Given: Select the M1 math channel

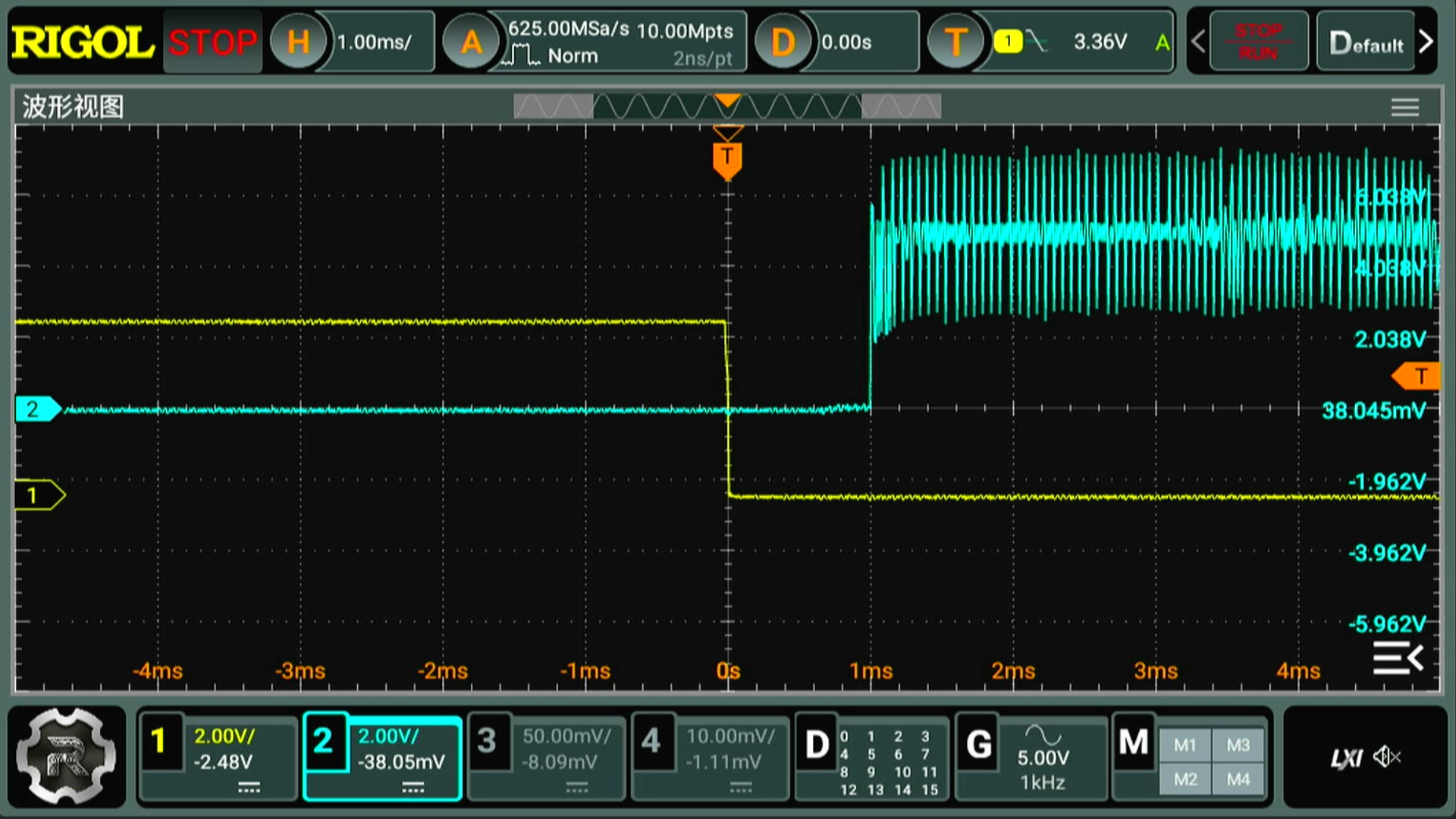Looking at the screenshot, I should (1185, 745).
